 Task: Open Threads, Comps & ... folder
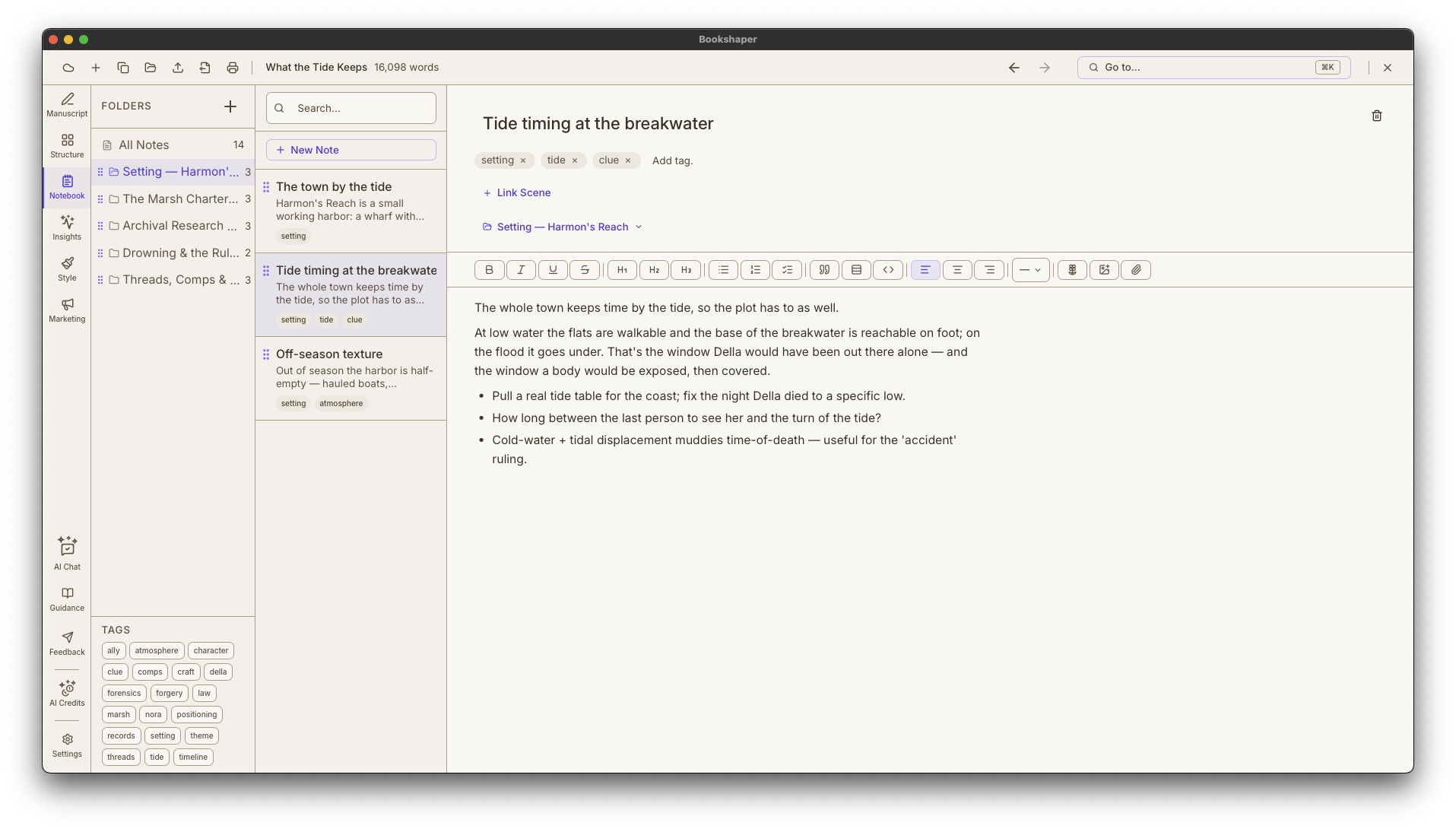click(173, 280)
